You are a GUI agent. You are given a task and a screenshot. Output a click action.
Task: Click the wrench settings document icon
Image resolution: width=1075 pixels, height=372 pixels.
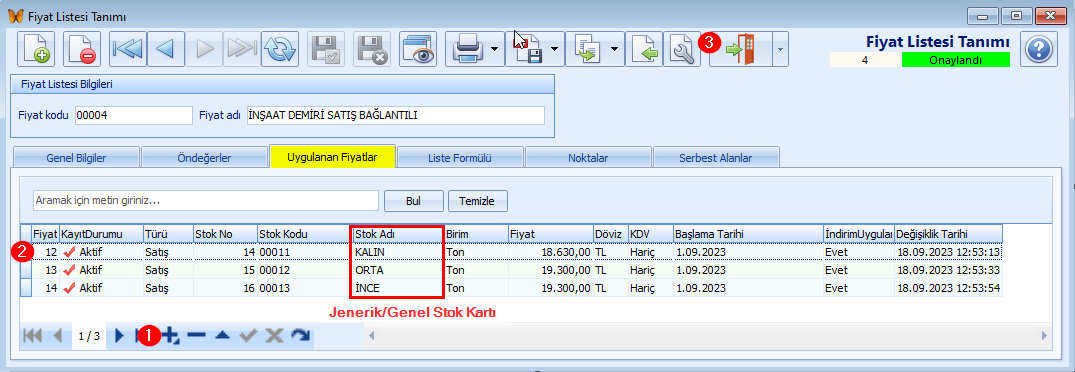tap(682, 49)
